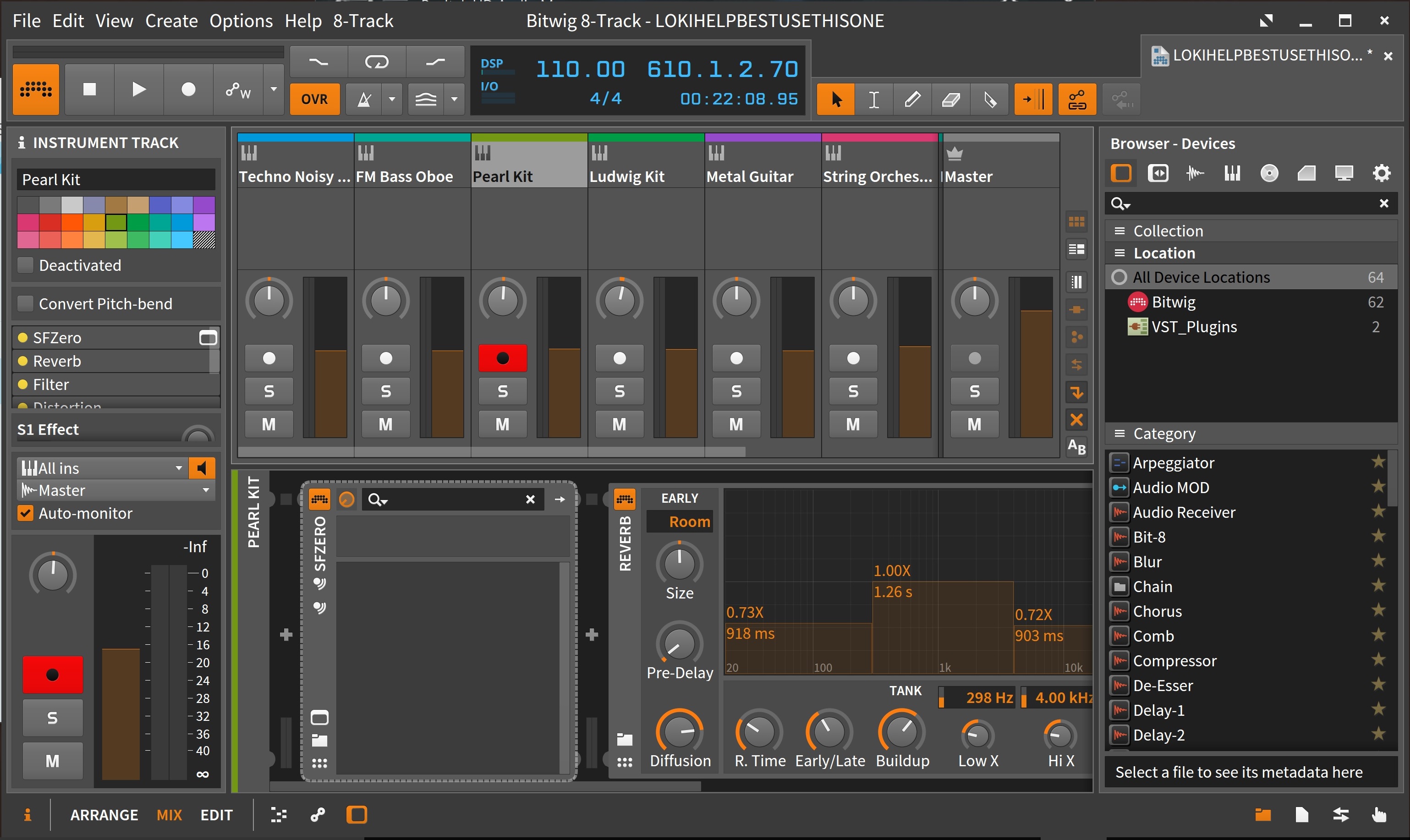The width and height of the screenshot is (1410, 840).
Task: Show all devices filter in Browser
Action: pyautogui.click(x=1121, y=173)
